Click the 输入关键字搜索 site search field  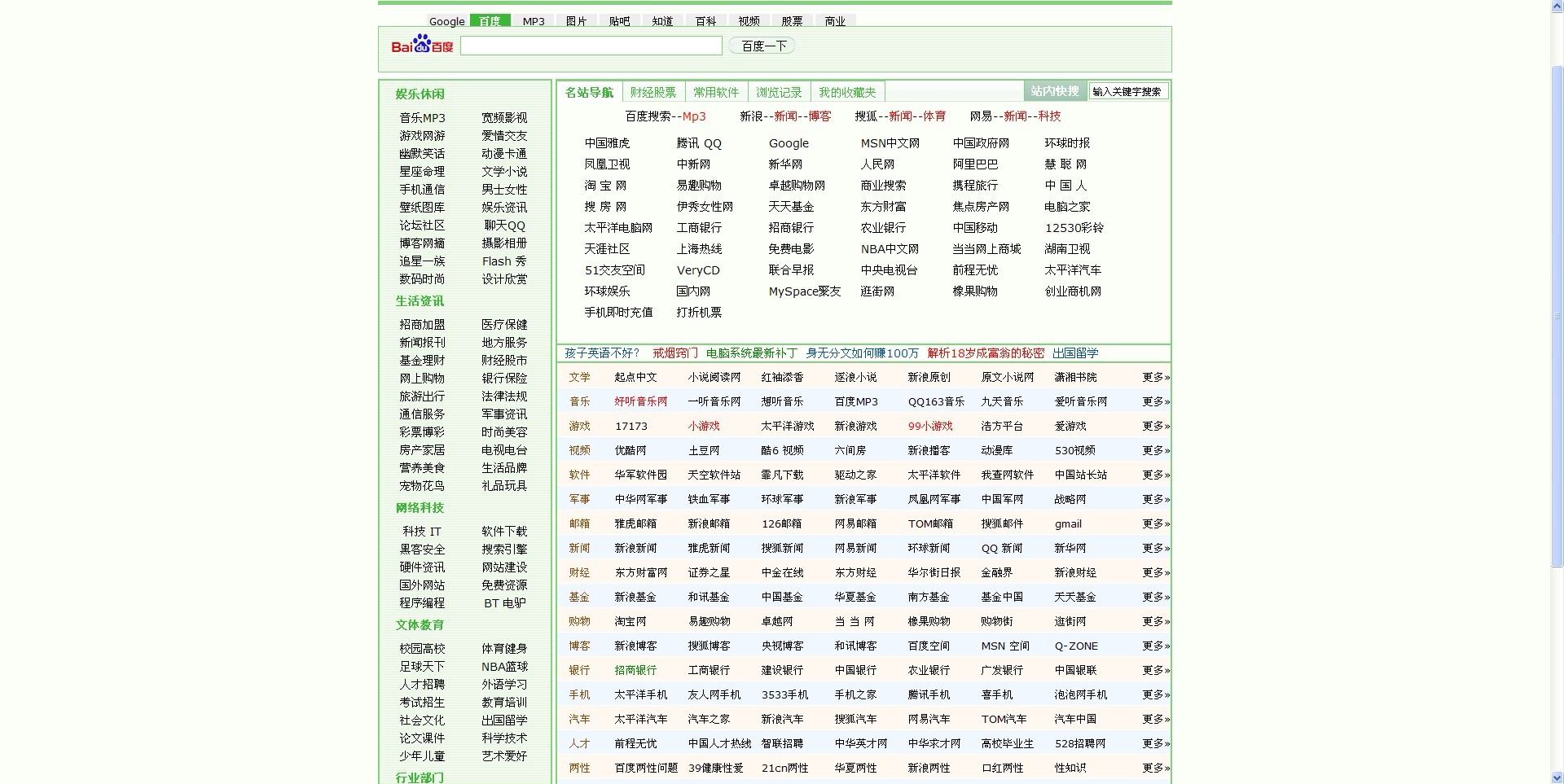point(1128,91)
